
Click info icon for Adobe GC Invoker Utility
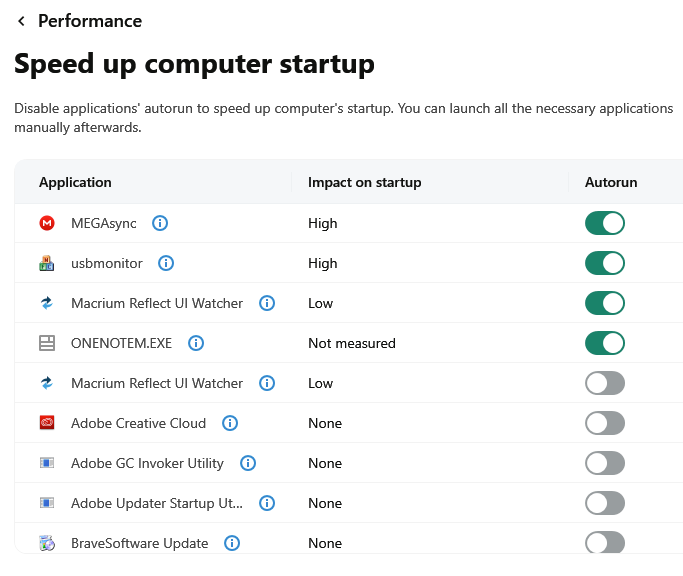[248, 463]
